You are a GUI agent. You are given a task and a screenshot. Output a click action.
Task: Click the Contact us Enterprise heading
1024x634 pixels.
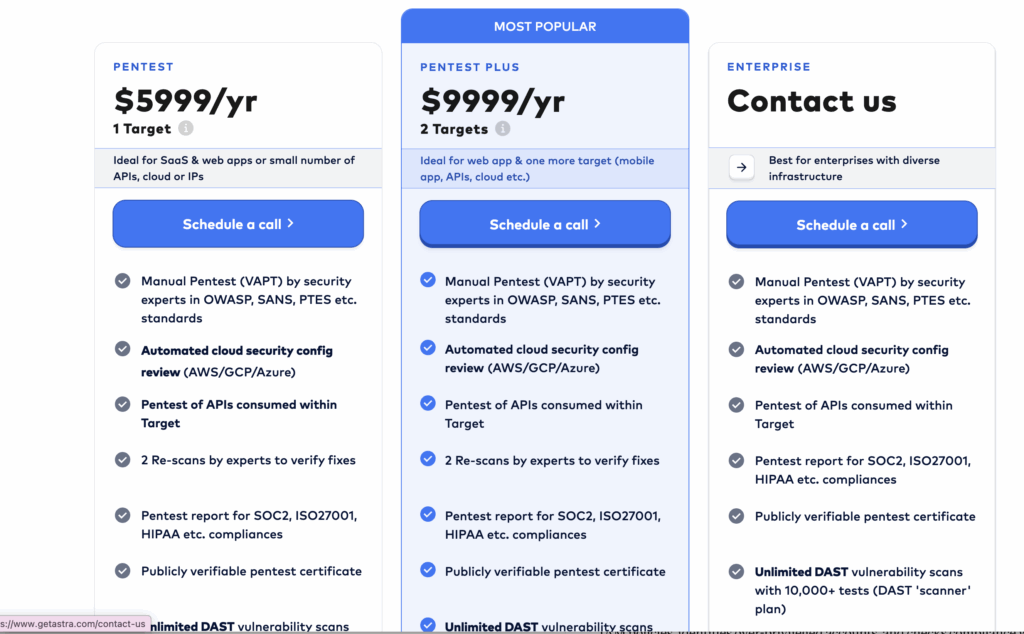point(812,101)
